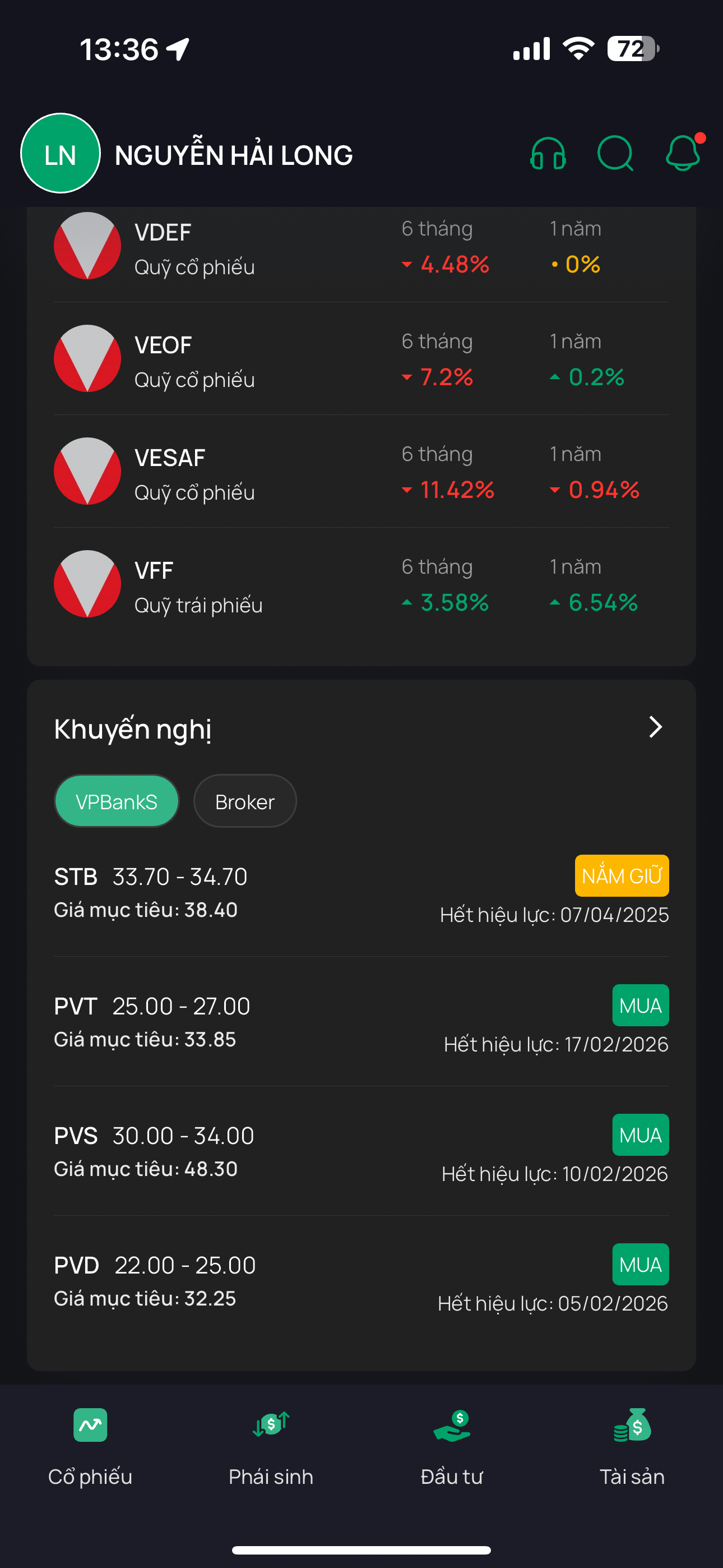The width and height of the screenshot is (723, 1568).
Task: Tap the VFF fund logo
Action: [87, 584]
